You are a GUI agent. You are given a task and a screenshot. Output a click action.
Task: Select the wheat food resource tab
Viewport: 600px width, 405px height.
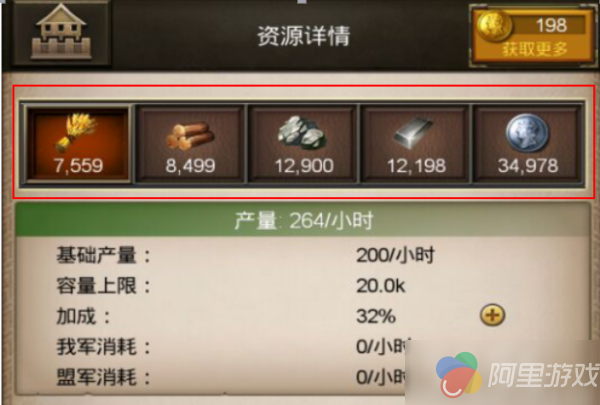pos(78,143)
